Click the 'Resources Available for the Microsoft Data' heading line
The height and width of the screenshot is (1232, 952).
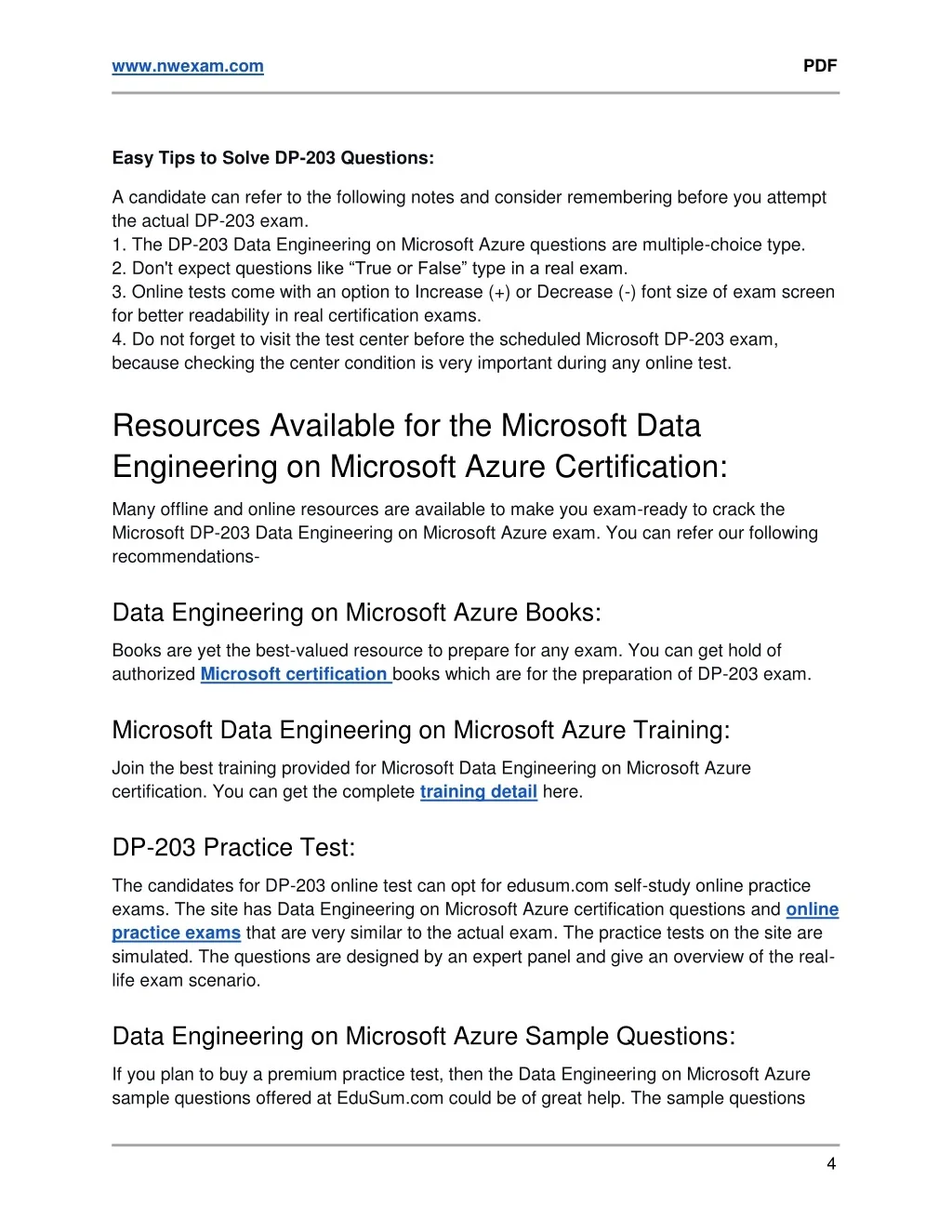pos(406,426)
